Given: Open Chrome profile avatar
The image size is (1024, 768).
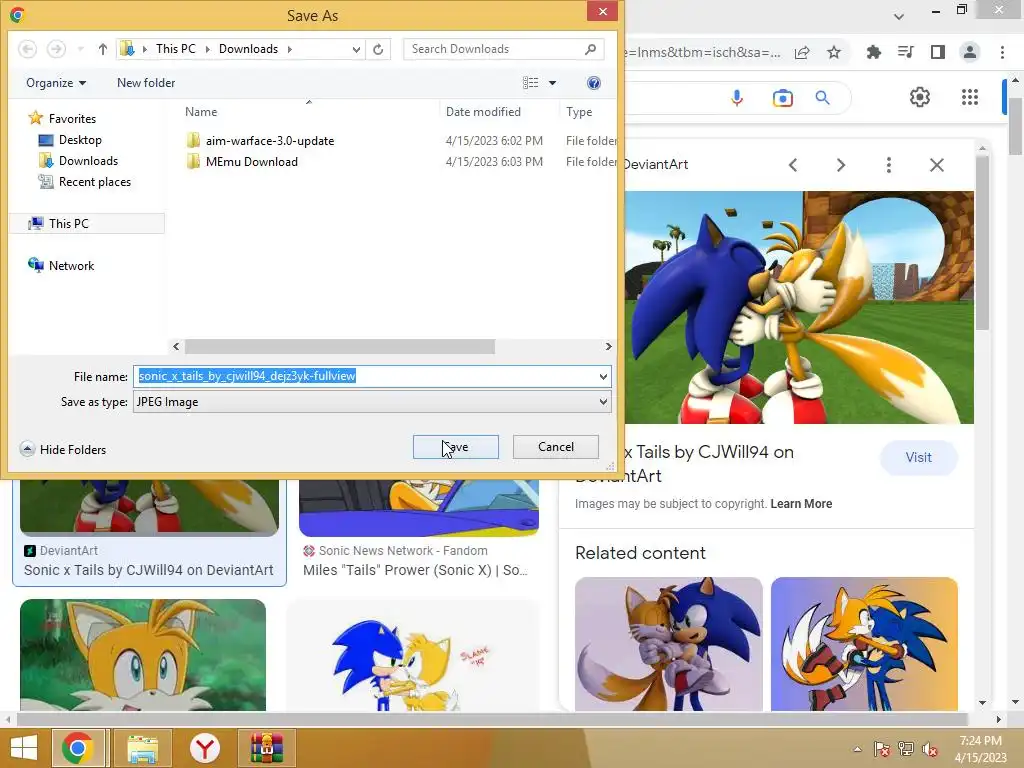Looking at the screenshot, I should point(970,52).
